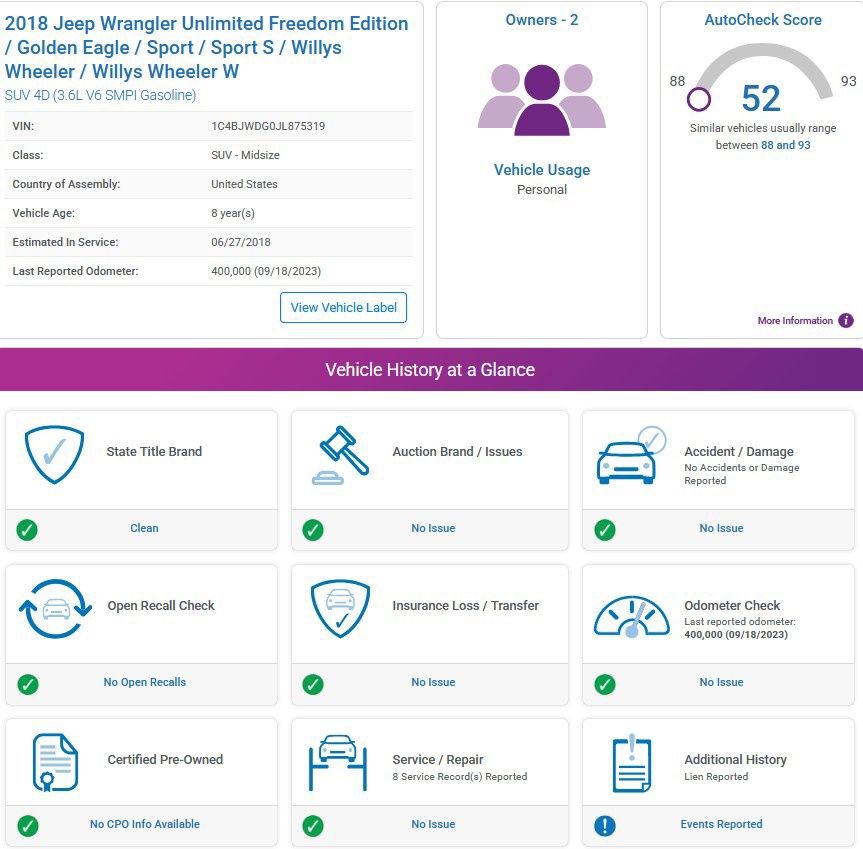
Task: Click Estimated In Service date 06/27/2018
Action: [241, 242]
